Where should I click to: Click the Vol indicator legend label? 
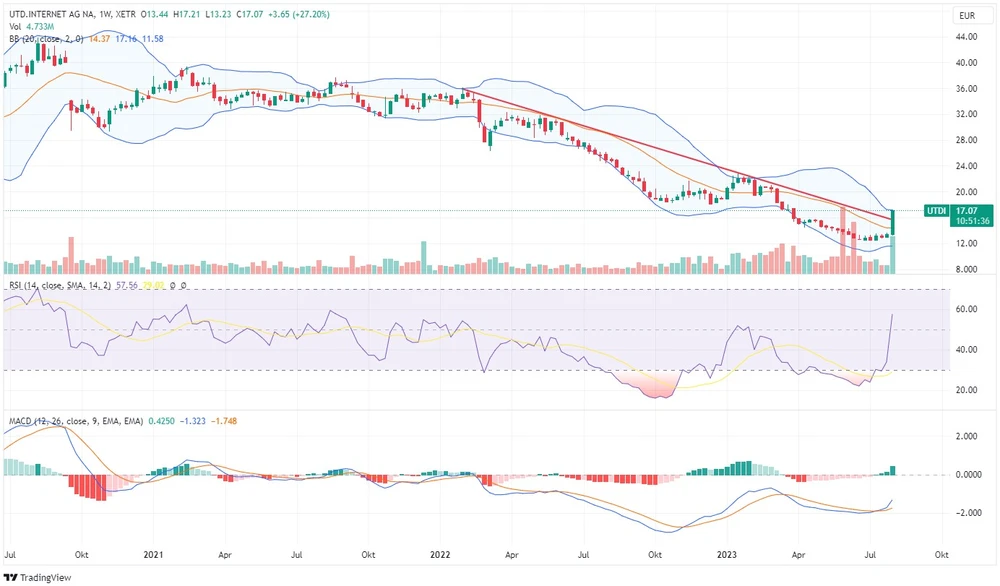click(x=15, y=26)
